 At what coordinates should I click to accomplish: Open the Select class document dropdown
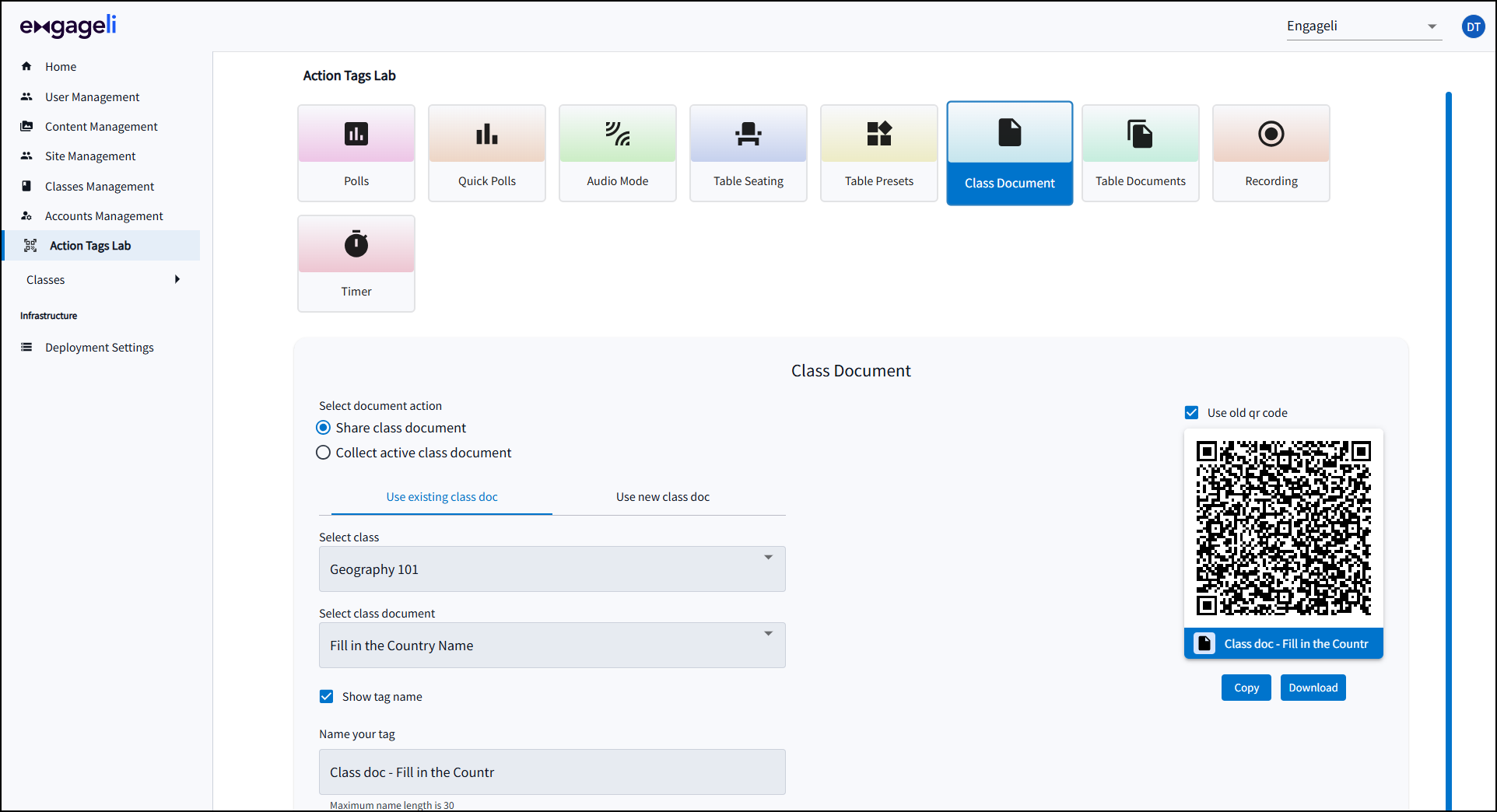tap(552, 645)
